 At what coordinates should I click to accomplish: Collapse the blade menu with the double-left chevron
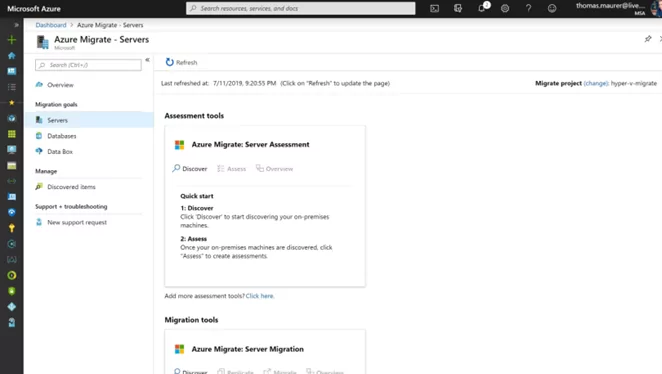tap(147, 60)
